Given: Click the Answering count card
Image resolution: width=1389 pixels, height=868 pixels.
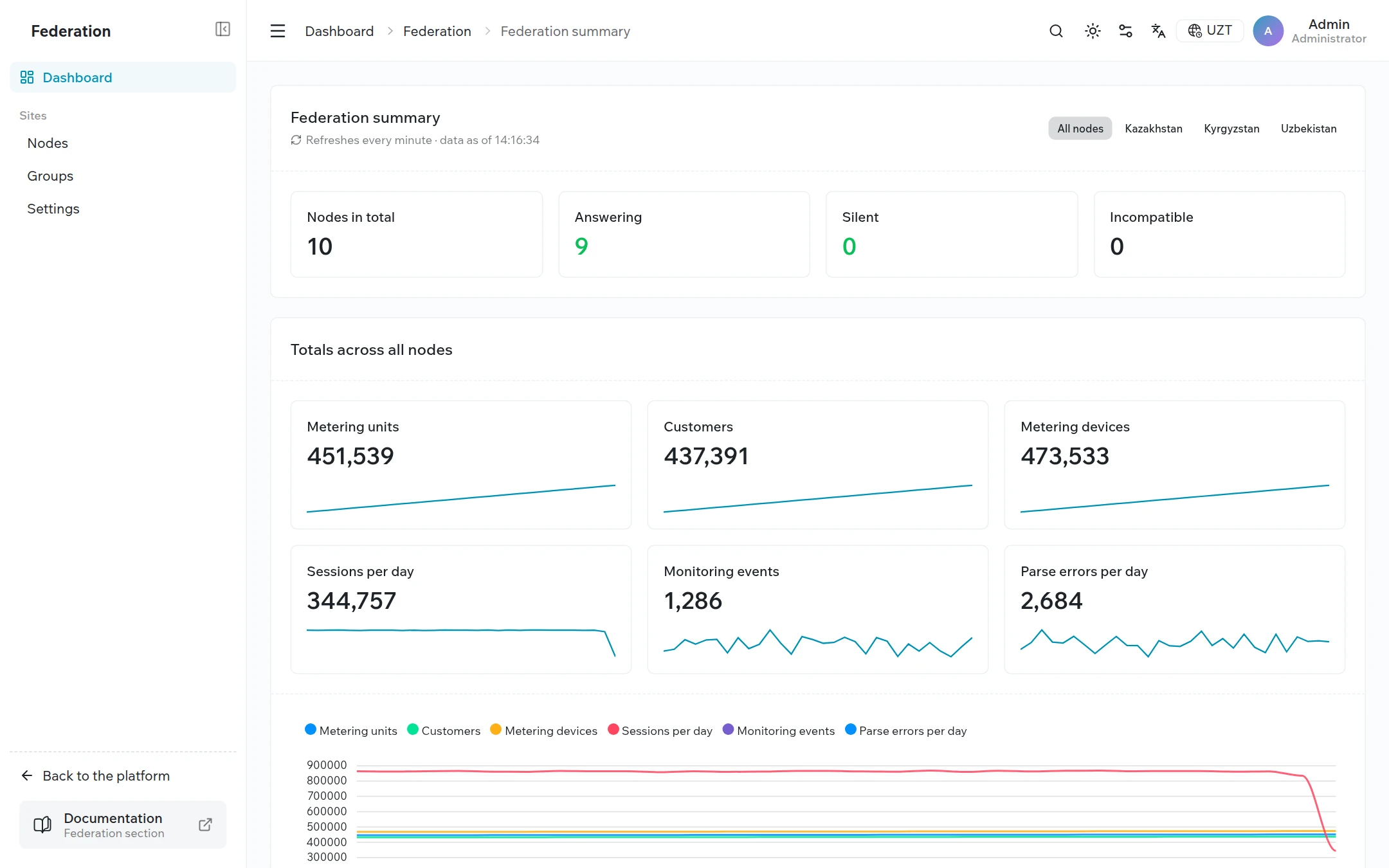Looking at the screenshot, I should [x=684, y=235].
